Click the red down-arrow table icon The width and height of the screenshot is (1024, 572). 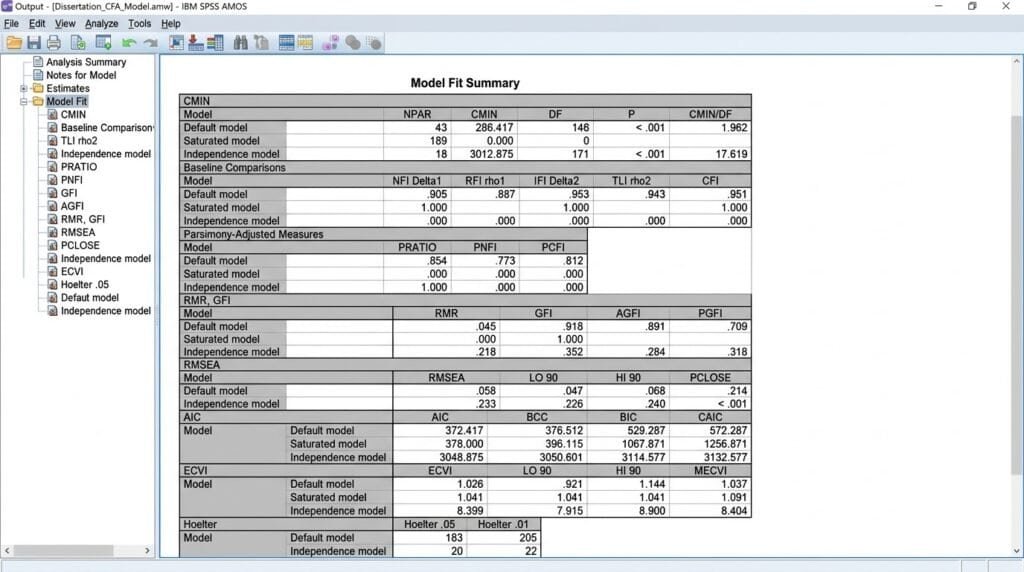coord(195,43)
